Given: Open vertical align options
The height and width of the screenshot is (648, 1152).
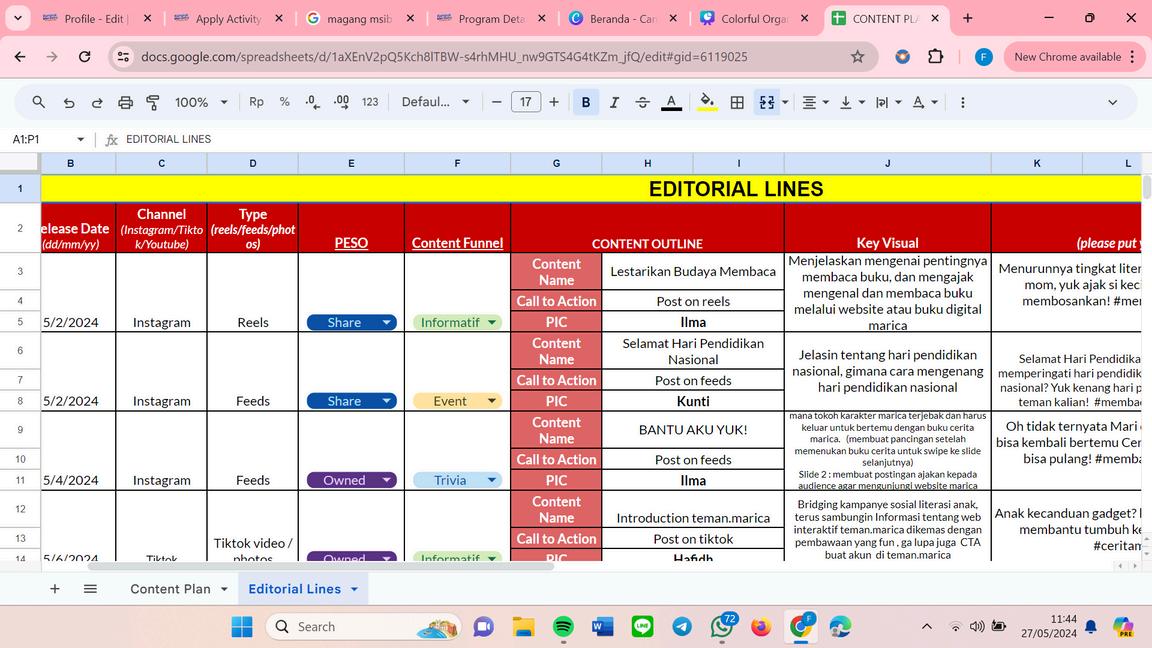Looking at the screenshot, I should (x=852, y=103).
